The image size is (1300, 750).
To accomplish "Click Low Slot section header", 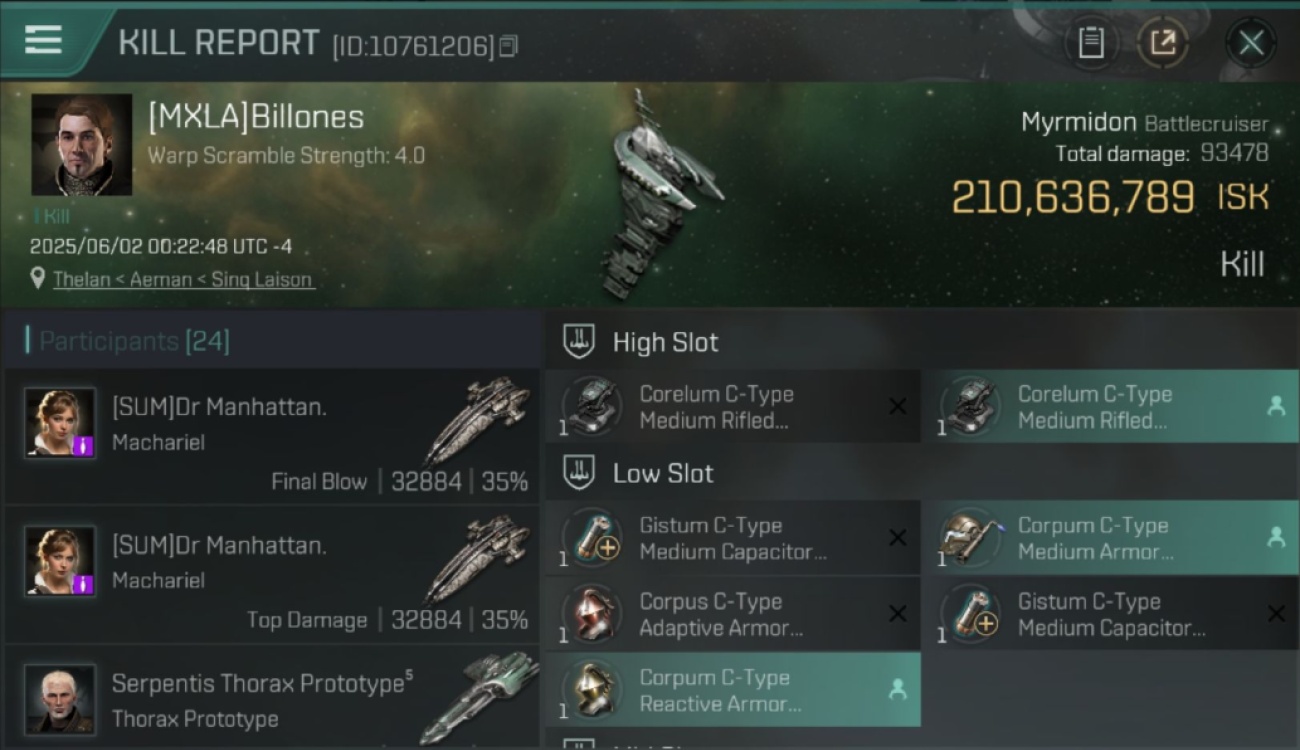I will 663,473.
